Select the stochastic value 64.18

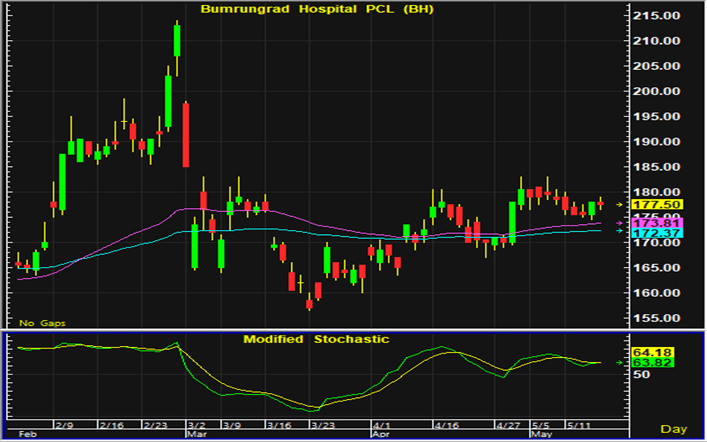[653, 352]
